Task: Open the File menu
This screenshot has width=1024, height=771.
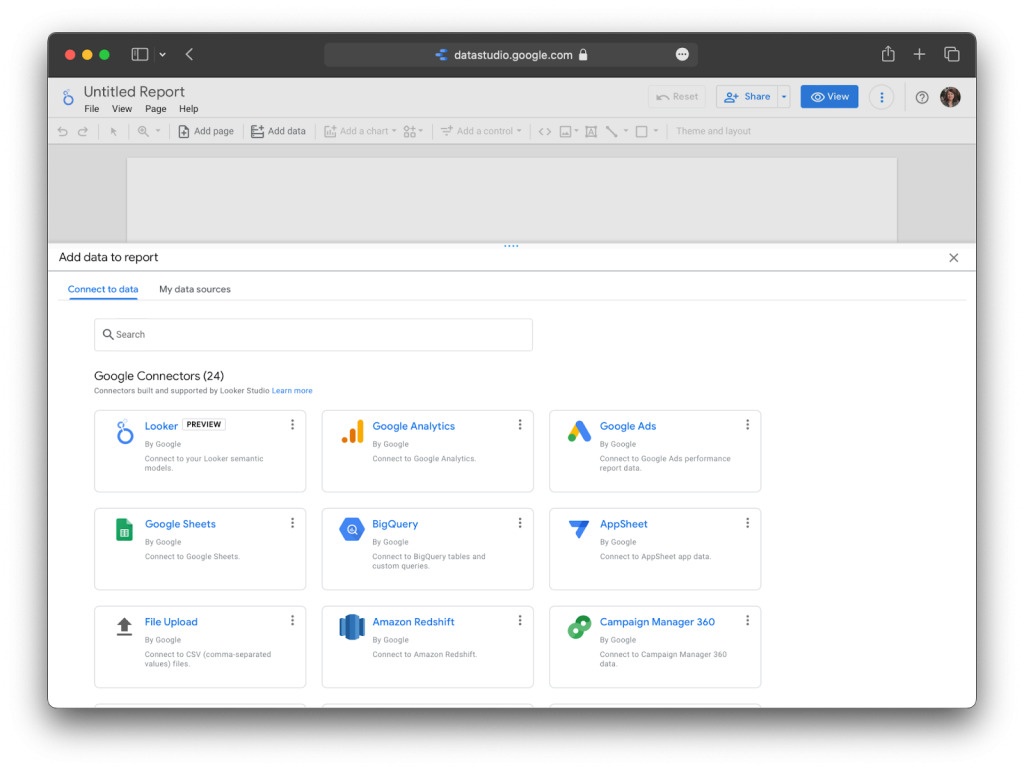Action: click(x=91, y=109)
